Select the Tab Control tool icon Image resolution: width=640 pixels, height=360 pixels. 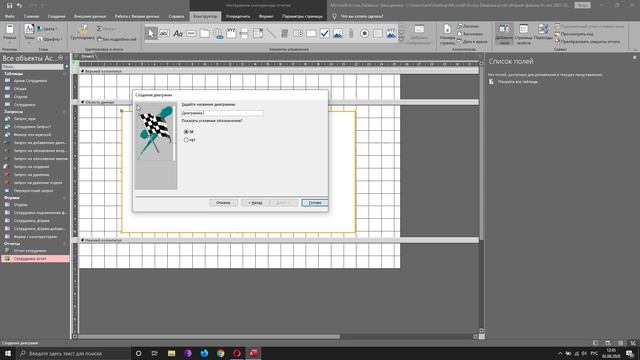point(204,33)
